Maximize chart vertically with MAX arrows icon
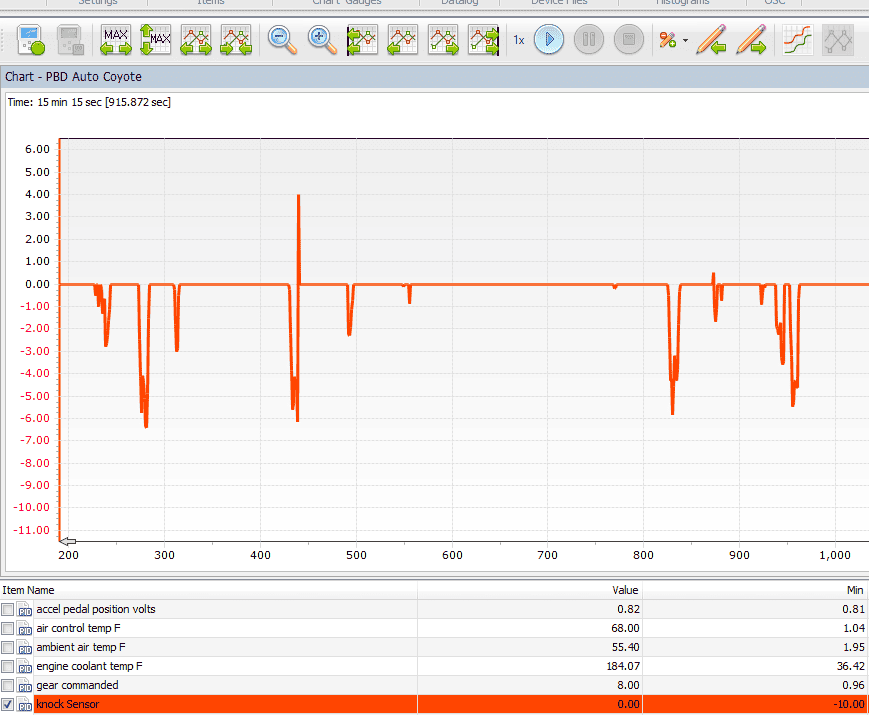The height and width of the screenshot is (715, 869). pos(156,40)
